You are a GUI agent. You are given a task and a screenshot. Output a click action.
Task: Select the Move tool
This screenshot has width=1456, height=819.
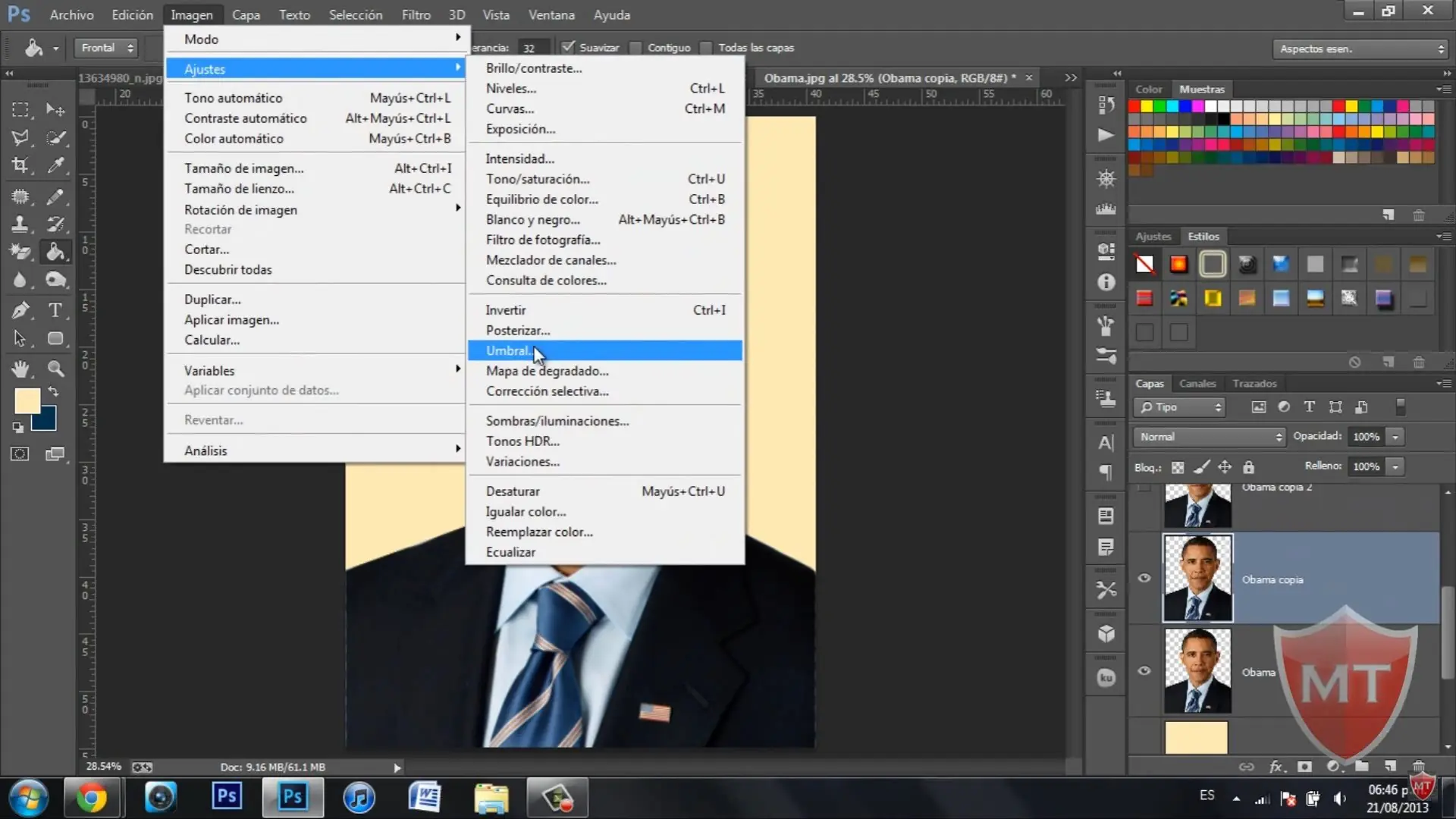(x=55, y=109)
